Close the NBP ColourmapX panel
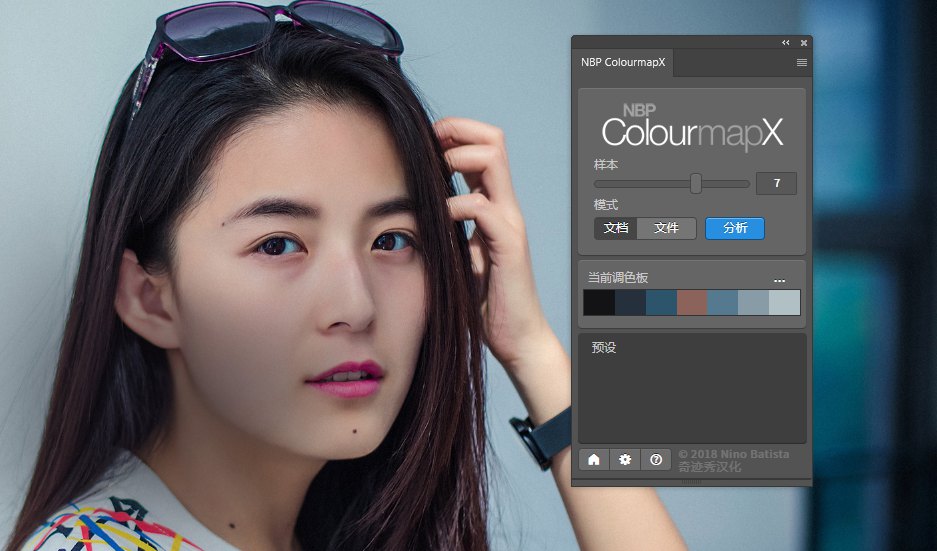 [x=804, y=43]
